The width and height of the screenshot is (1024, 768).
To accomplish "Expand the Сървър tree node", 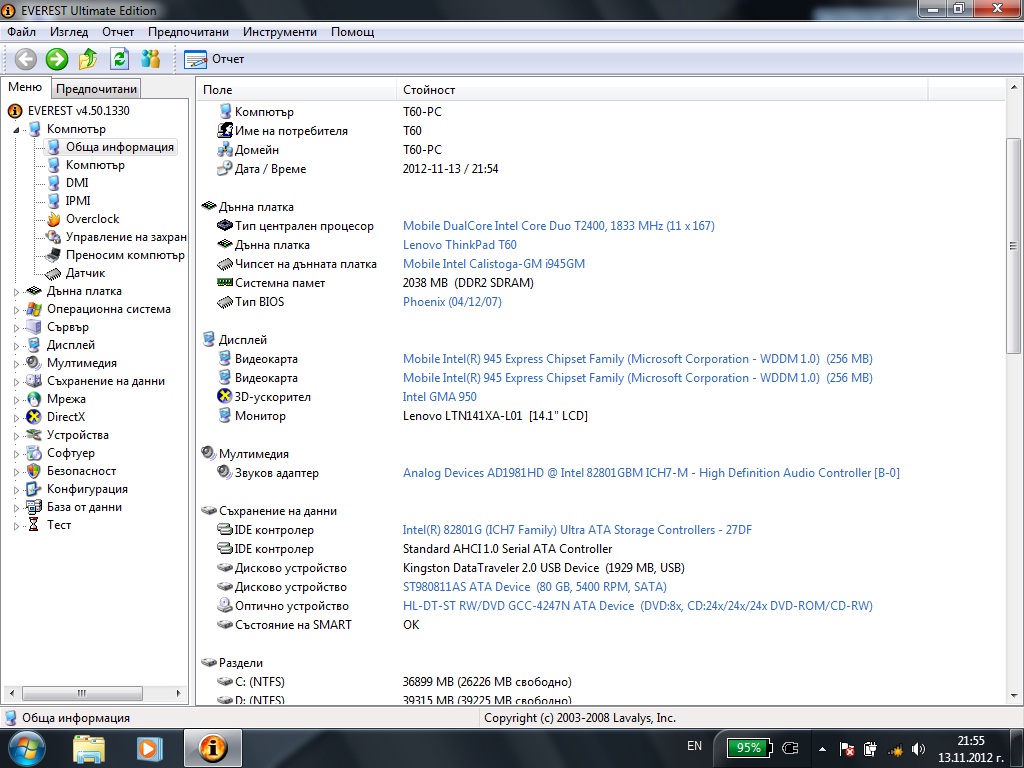I will click(16, 328).
